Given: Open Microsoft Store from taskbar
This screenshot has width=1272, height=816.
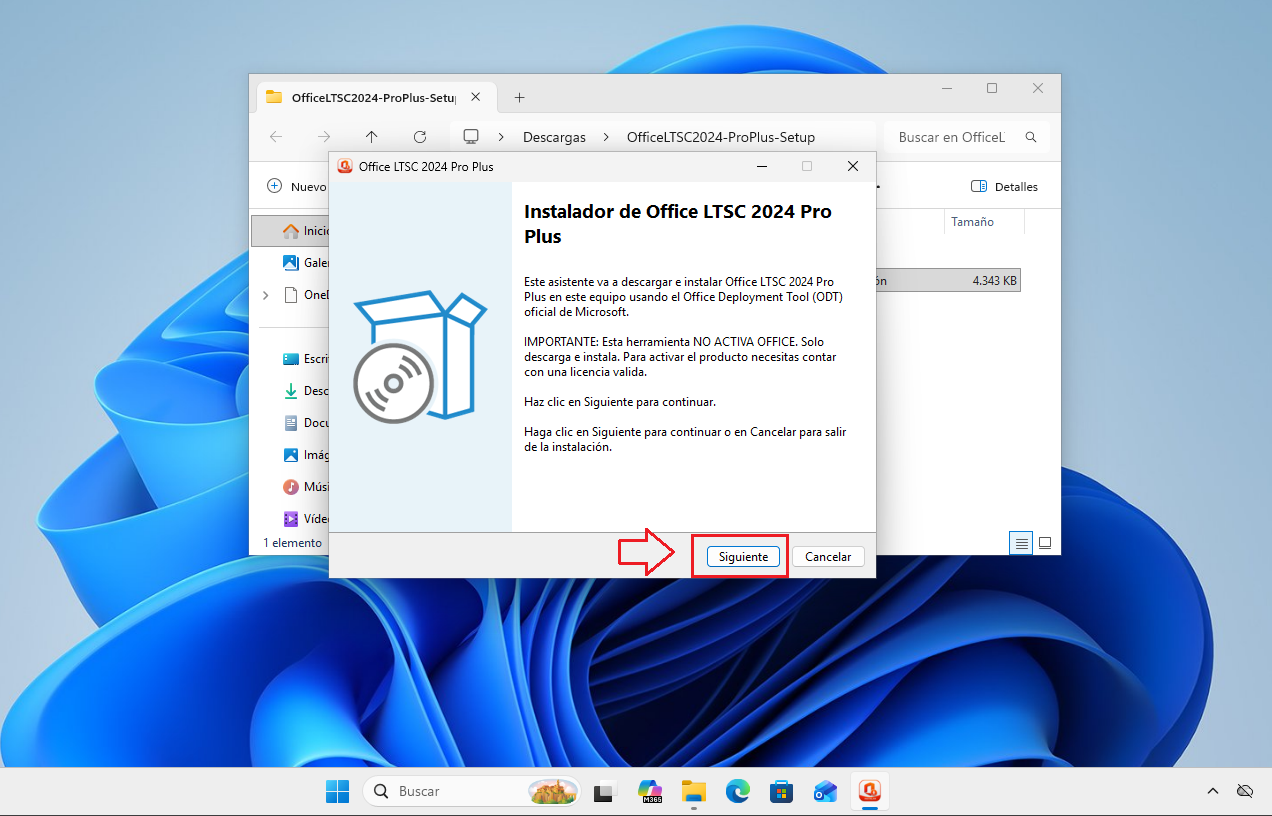Looking at the screenshot, I should click(782, 791).
